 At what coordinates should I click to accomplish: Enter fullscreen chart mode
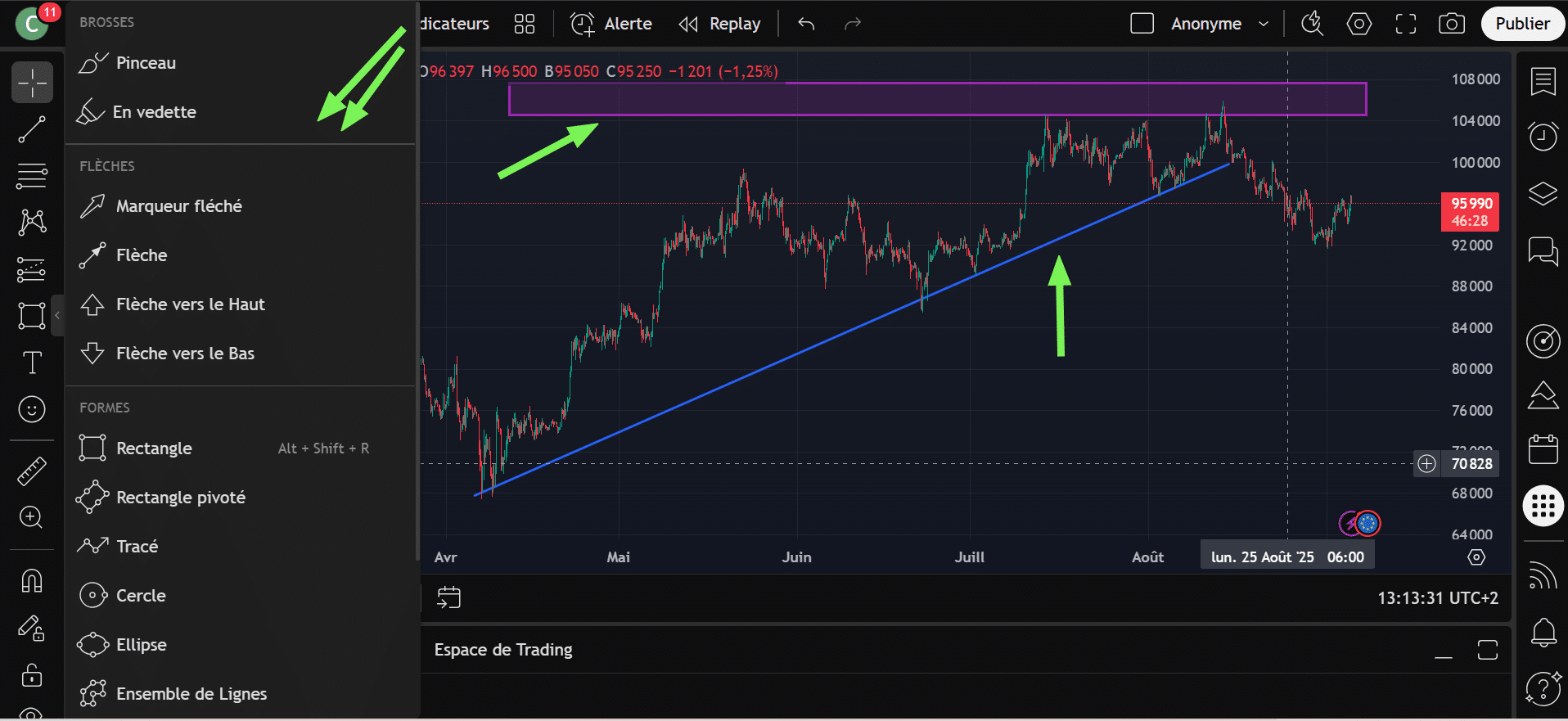pyautogui.click(x=1406, y=24)
